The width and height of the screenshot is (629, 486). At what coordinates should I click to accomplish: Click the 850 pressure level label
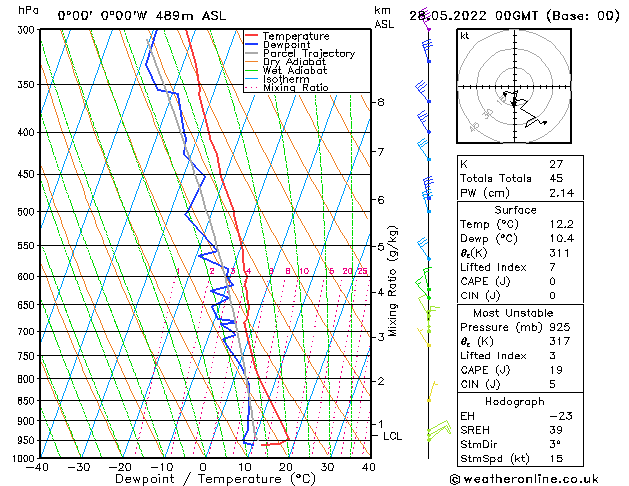click(x=28, y=401)
